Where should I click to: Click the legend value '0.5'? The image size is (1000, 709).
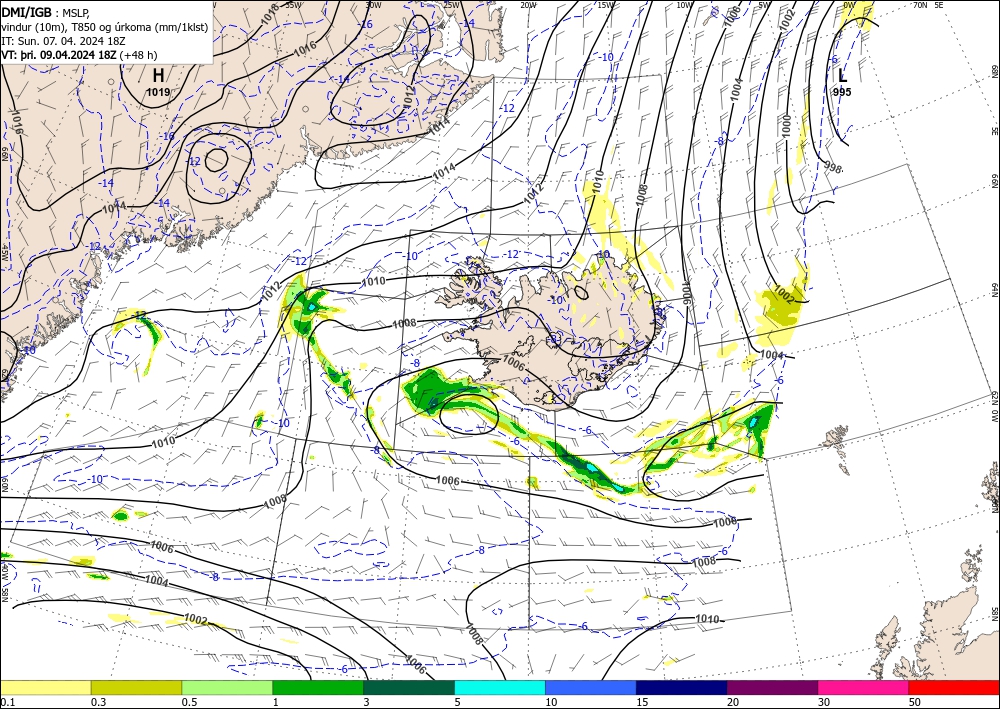(x=189, y=702)
